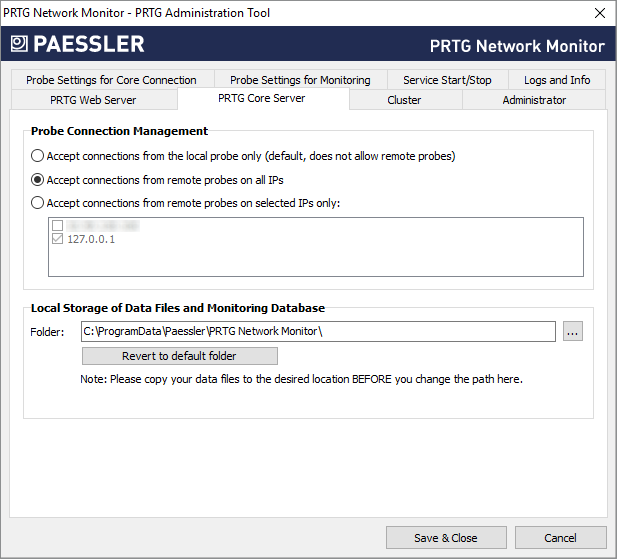Open the Service Start/Stop tab
Image resolution: width=617 pixels, height=559 pixels.
click(447, 80)
